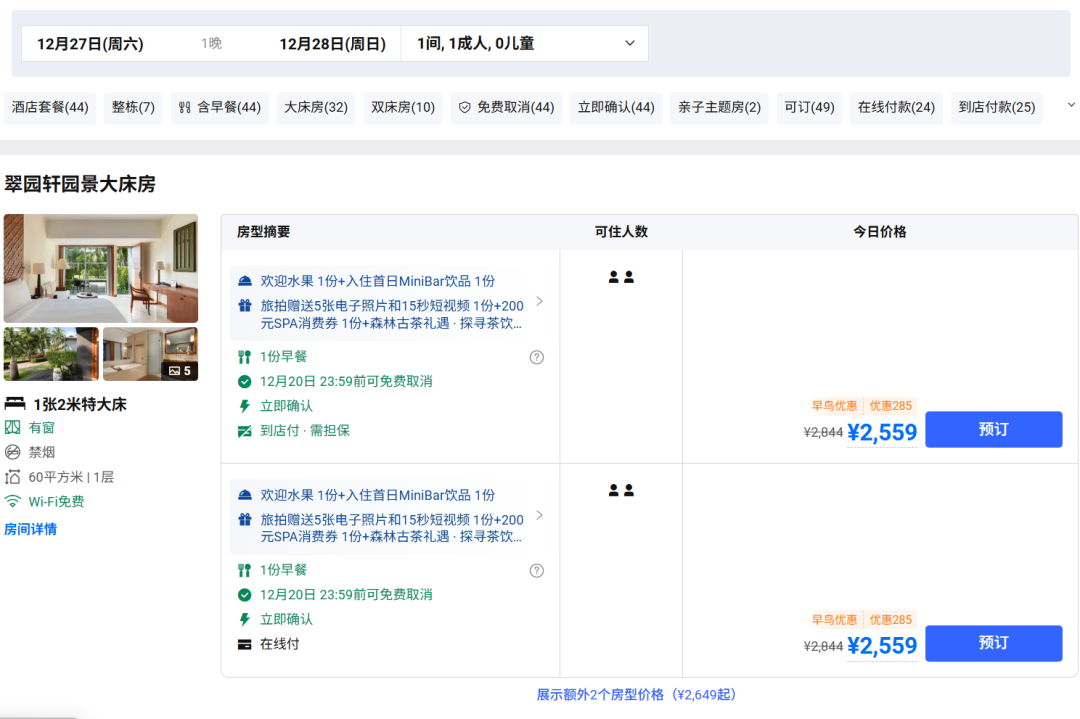1080x719 pixels.
Task: Toggle the 到店付款(25) filter
Action: [997, 107]
